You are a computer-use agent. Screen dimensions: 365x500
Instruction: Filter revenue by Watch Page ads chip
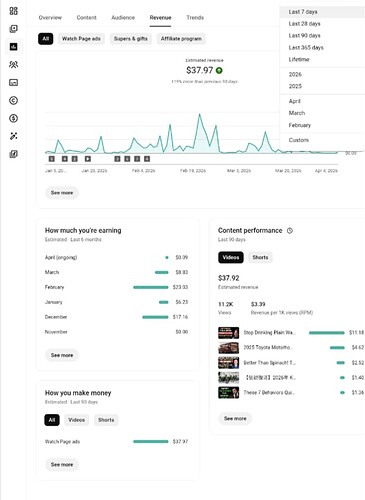[81, 39]
